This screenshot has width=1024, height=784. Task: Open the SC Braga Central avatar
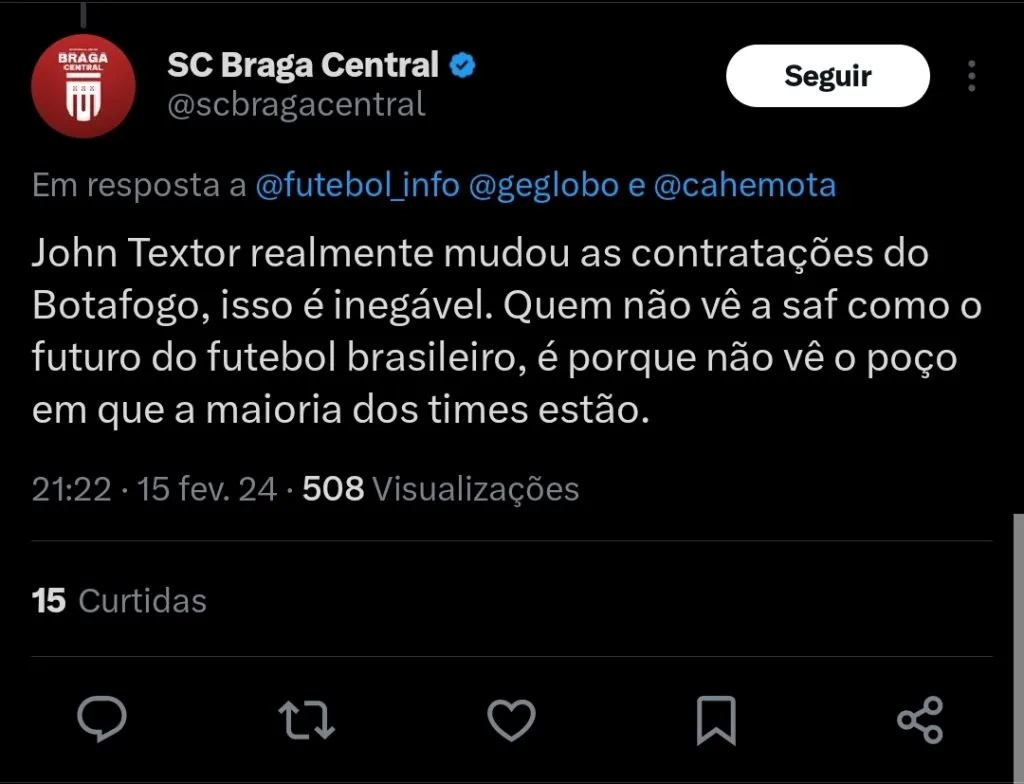click(x=83, y=90)
